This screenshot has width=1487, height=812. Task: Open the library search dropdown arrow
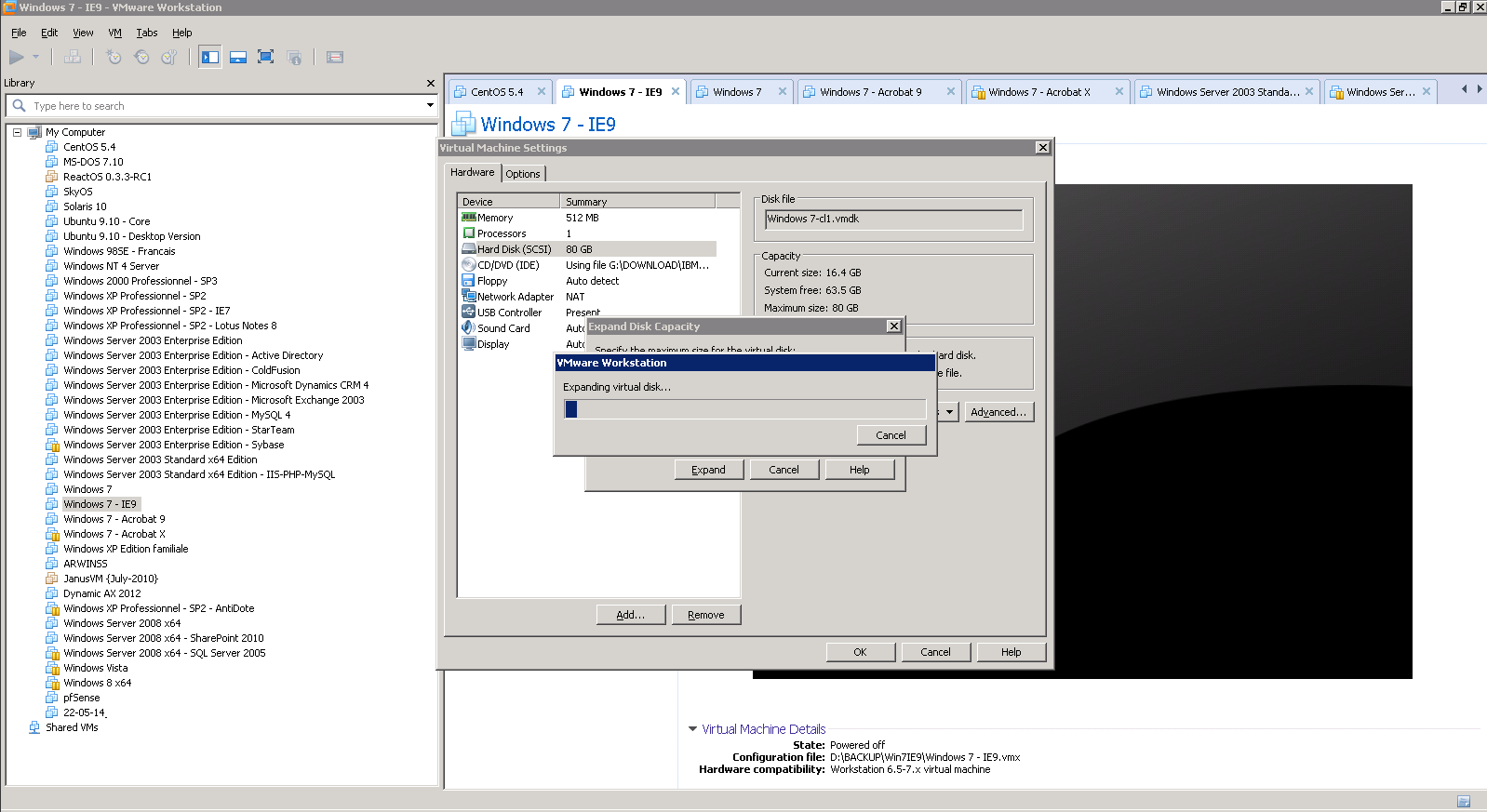coord(430,106)
